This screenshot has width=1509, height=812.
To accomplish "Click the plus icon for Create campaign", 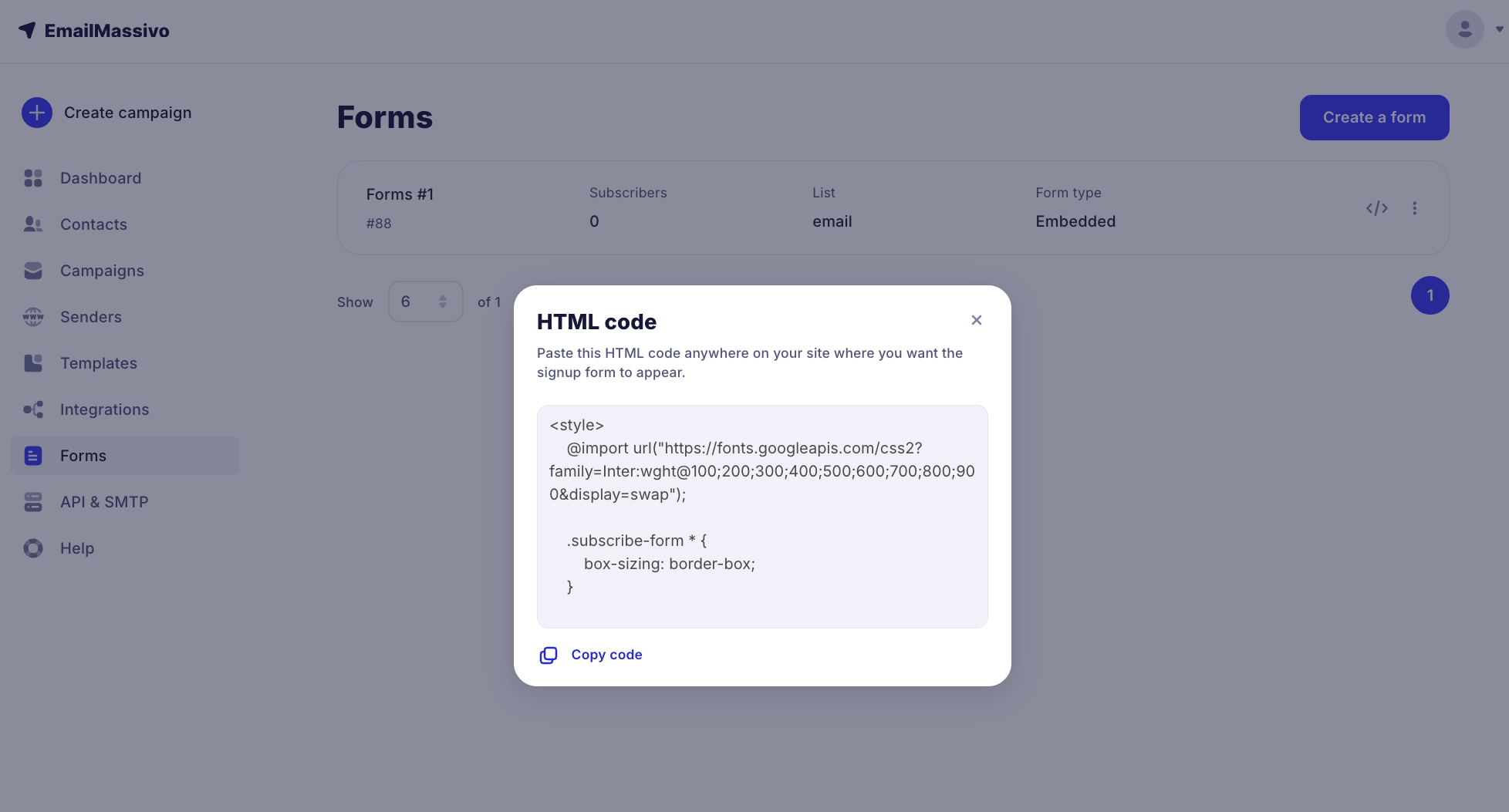I will (36, 113).
